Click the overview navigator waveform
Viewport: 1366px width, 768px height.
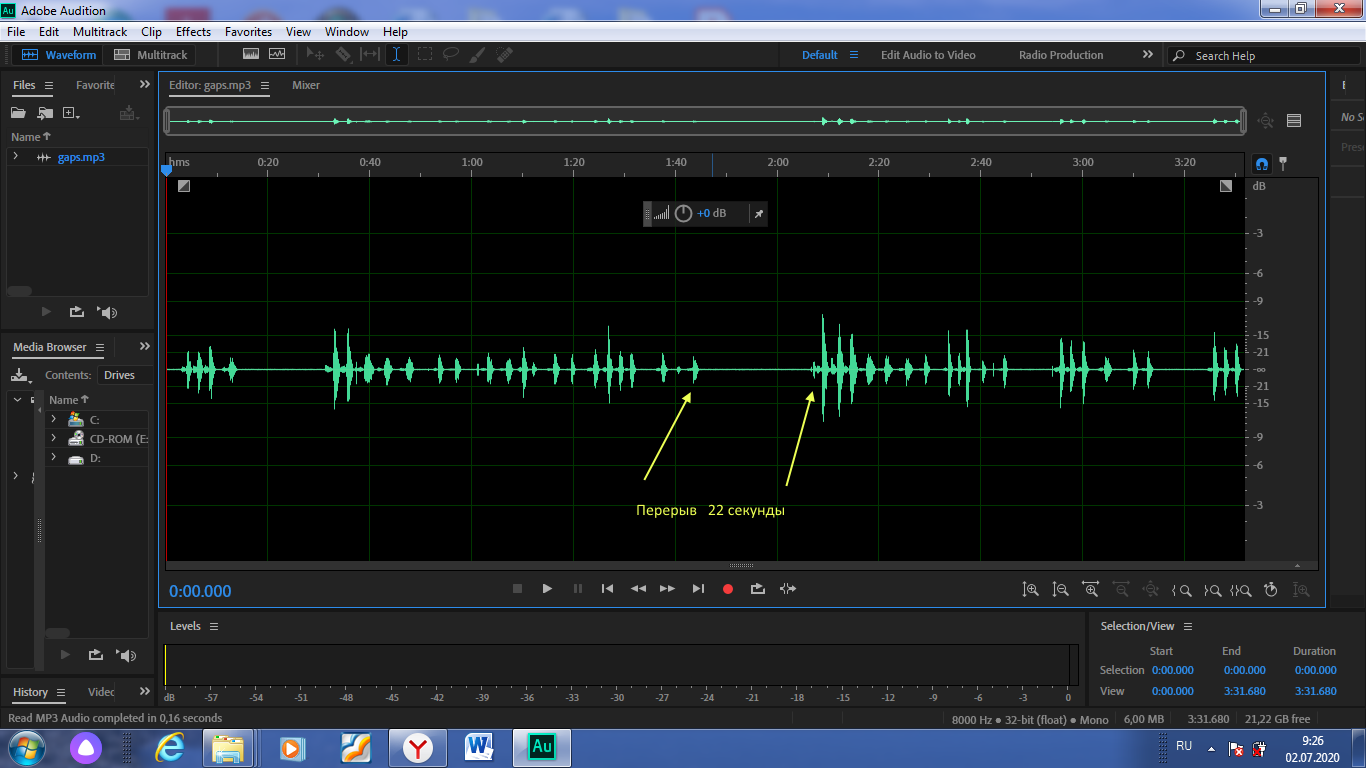click(706, 121)
